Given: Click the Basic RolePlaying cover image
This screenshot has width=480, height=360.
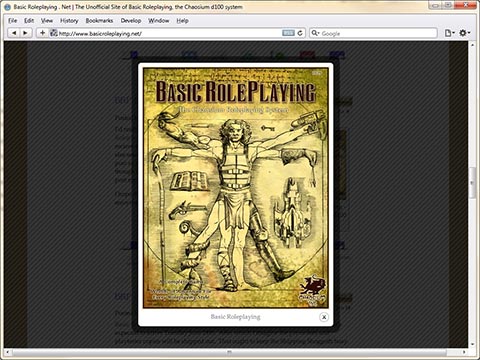Looking at the screenshot, I should pos(236,188).
